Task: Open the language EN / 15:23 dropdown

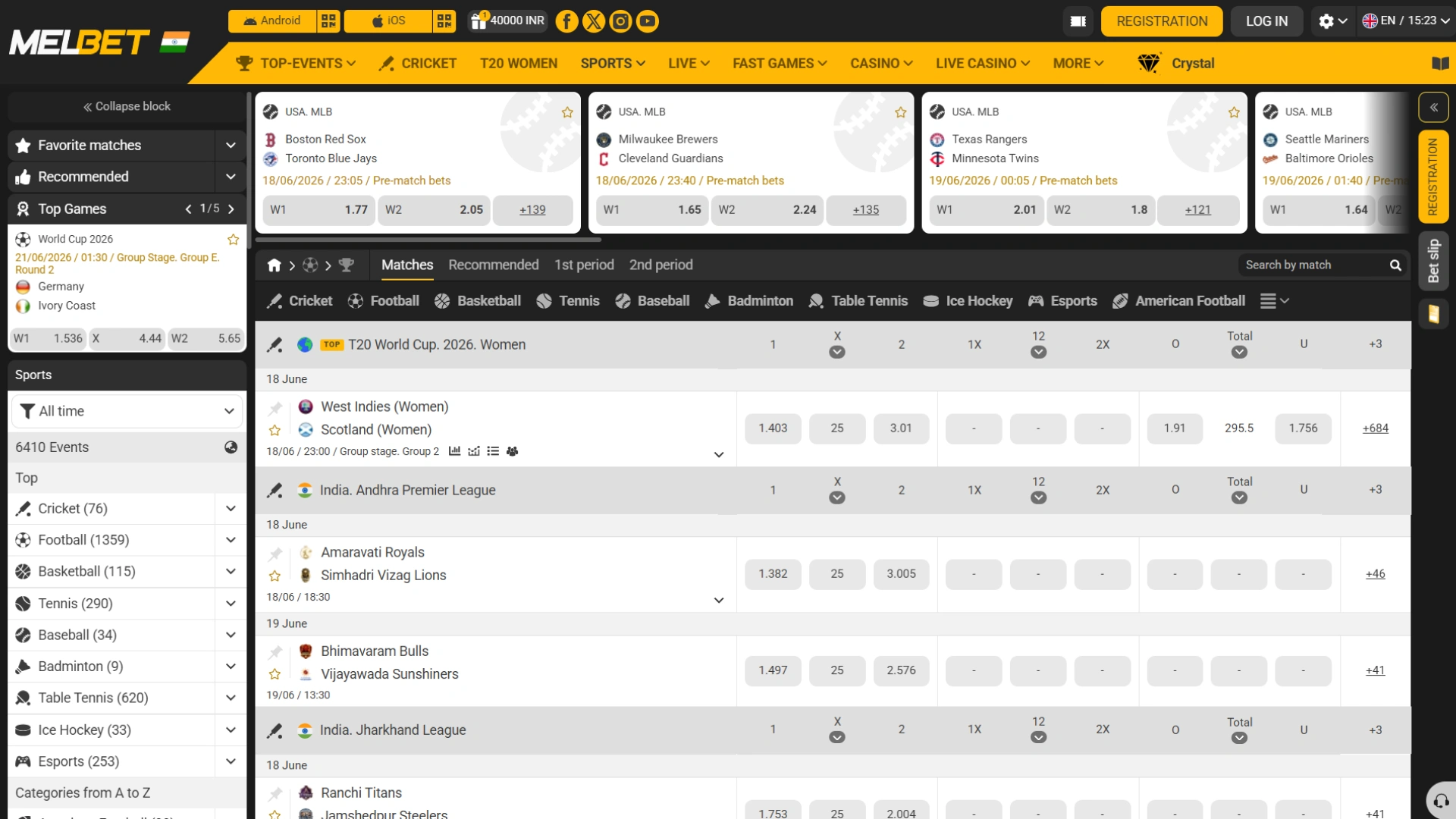Action: tap(1407, 21)
